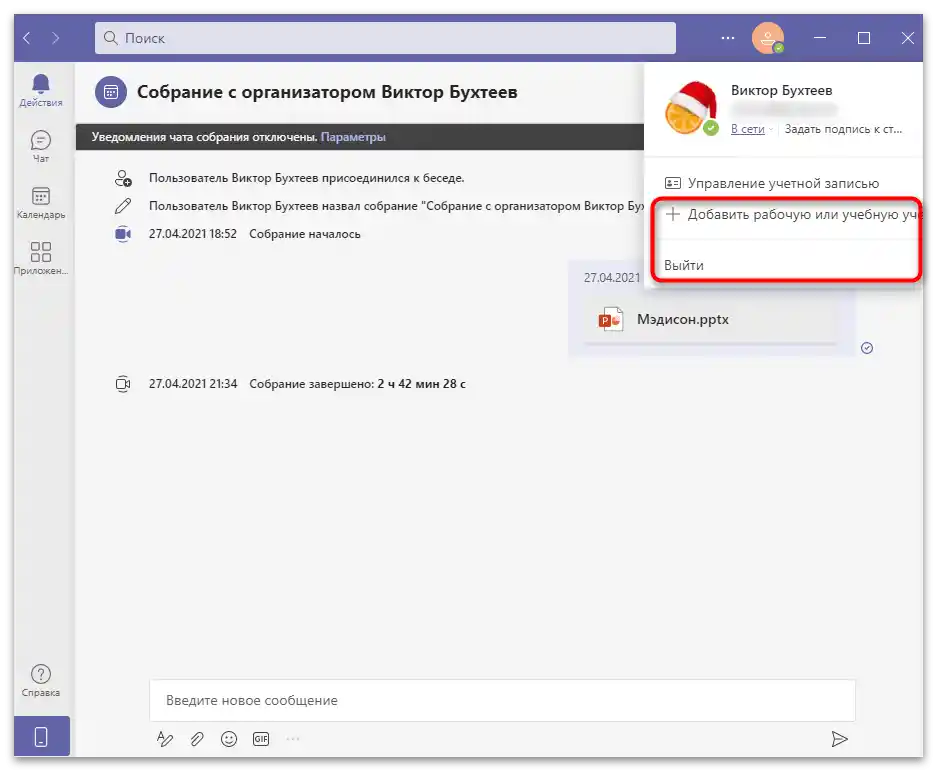
Task: Click the 27.04.2021 21:34 timestamp
Action: point(193,384)
